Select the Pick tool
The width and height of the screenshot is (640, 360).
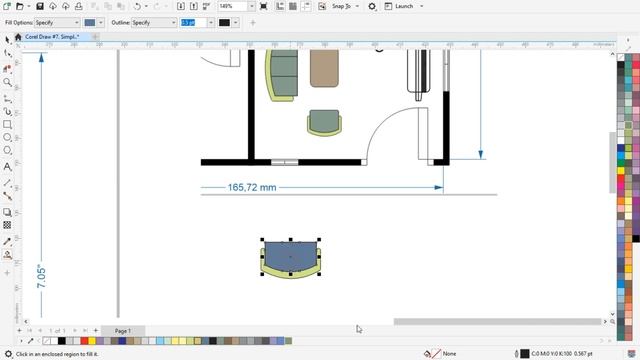[7, 40]
